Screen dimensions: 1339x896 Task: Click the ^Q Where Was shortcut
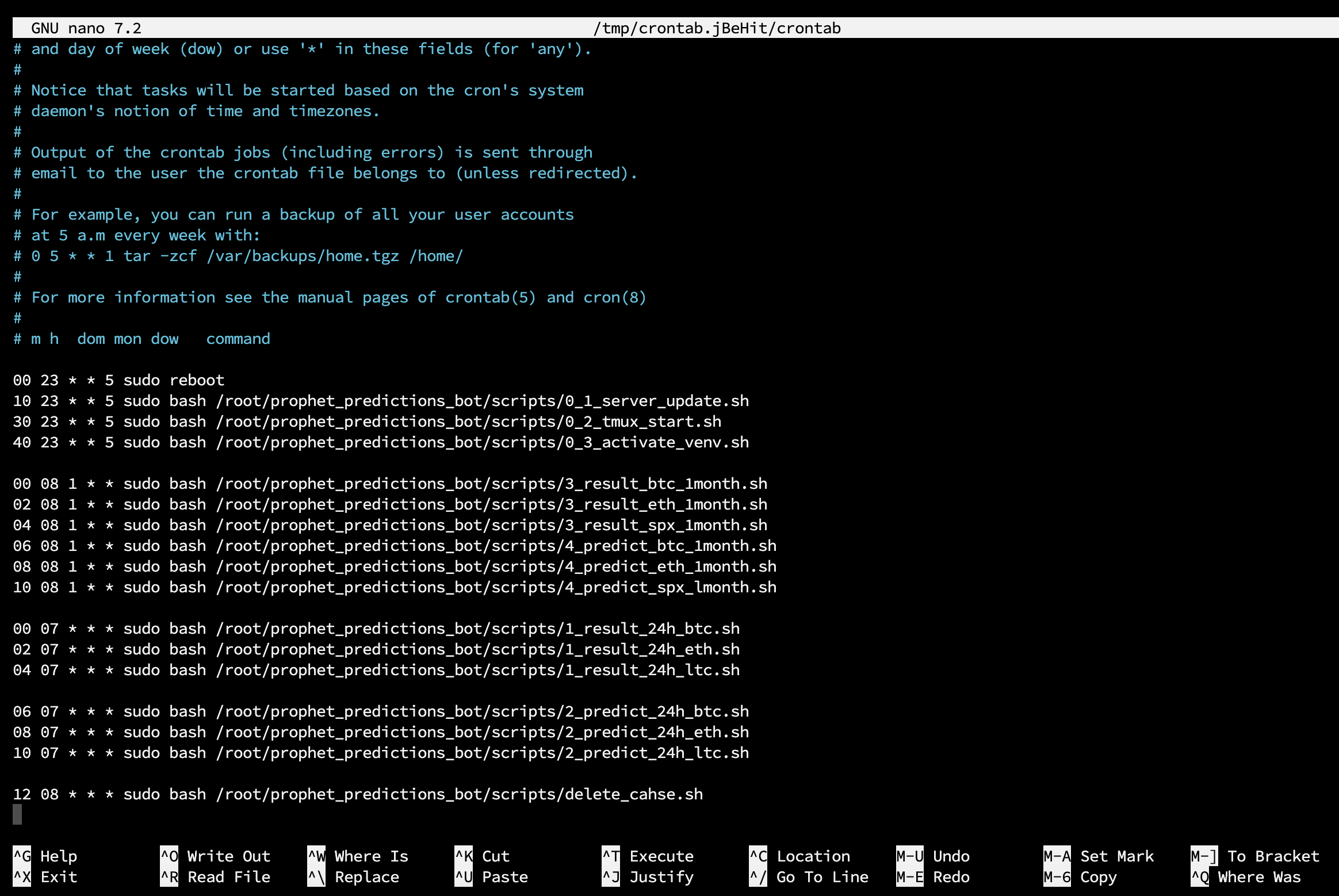(1246, 877)
